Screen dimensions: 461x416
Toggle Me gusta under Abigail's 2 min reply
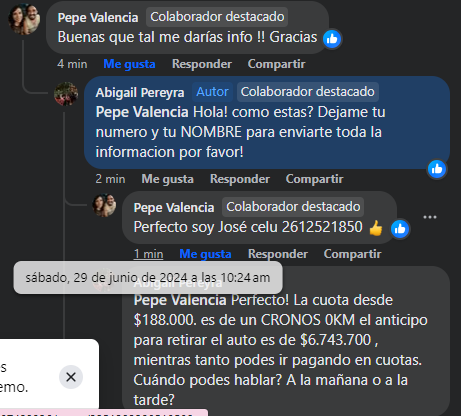point(168,179)
